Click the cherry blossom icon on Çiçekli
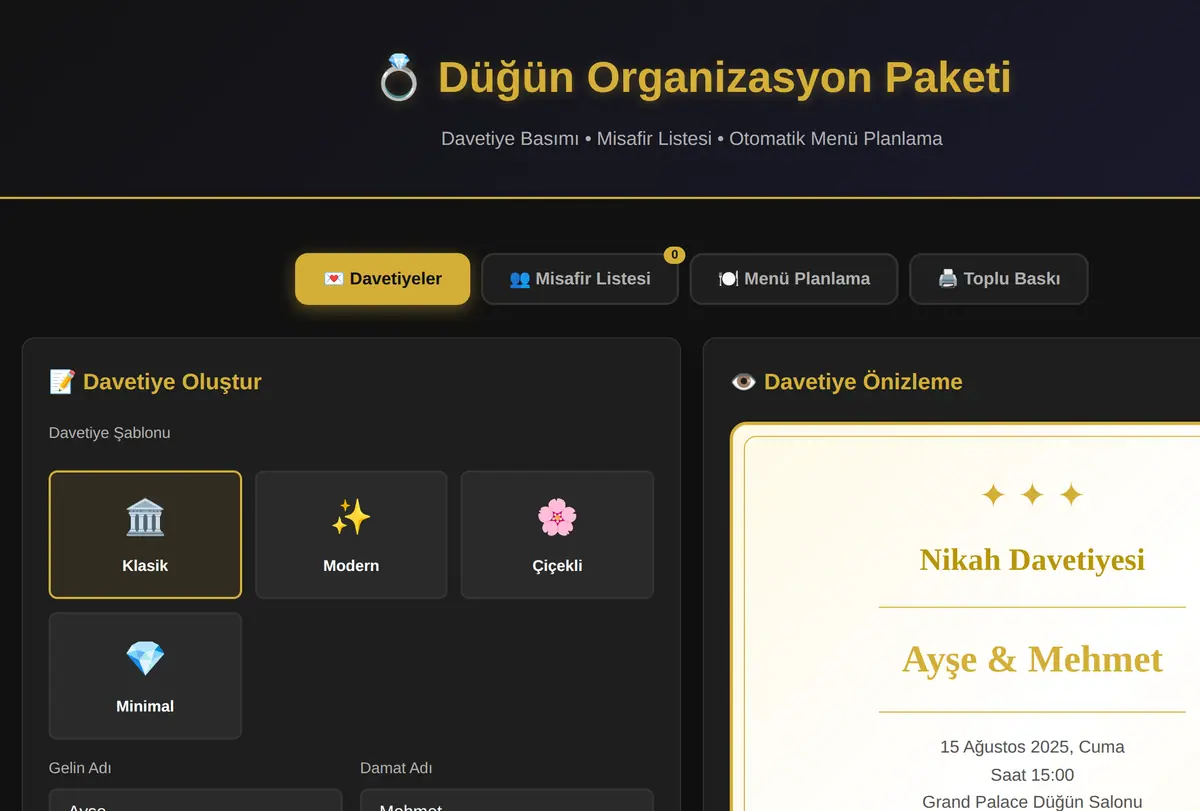Image resolution: width=1200 pixels, height=811 pixels. (557, 518)
